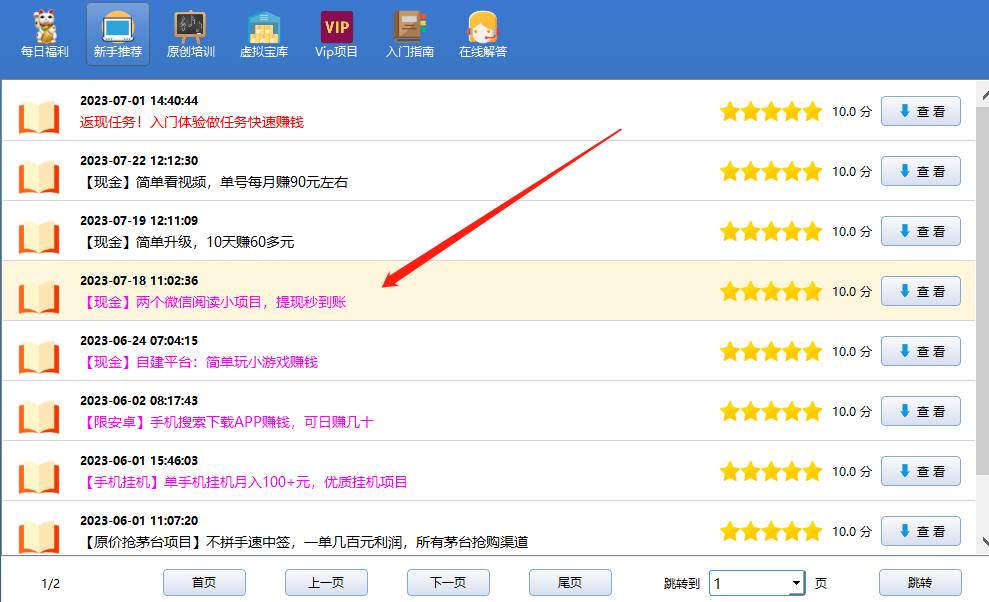Image resolution: width=989 pixels, height=602 pixels.
Task: Click star rating of 返现任务 row
Action: coord(771,111)
